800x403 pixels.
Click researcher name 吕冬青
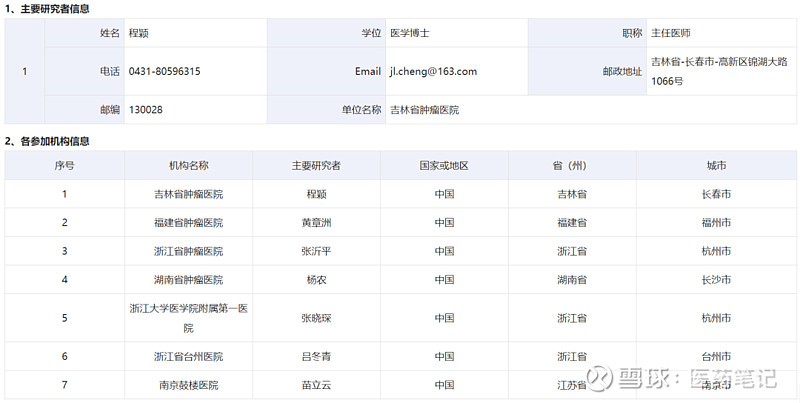[316, 356]
